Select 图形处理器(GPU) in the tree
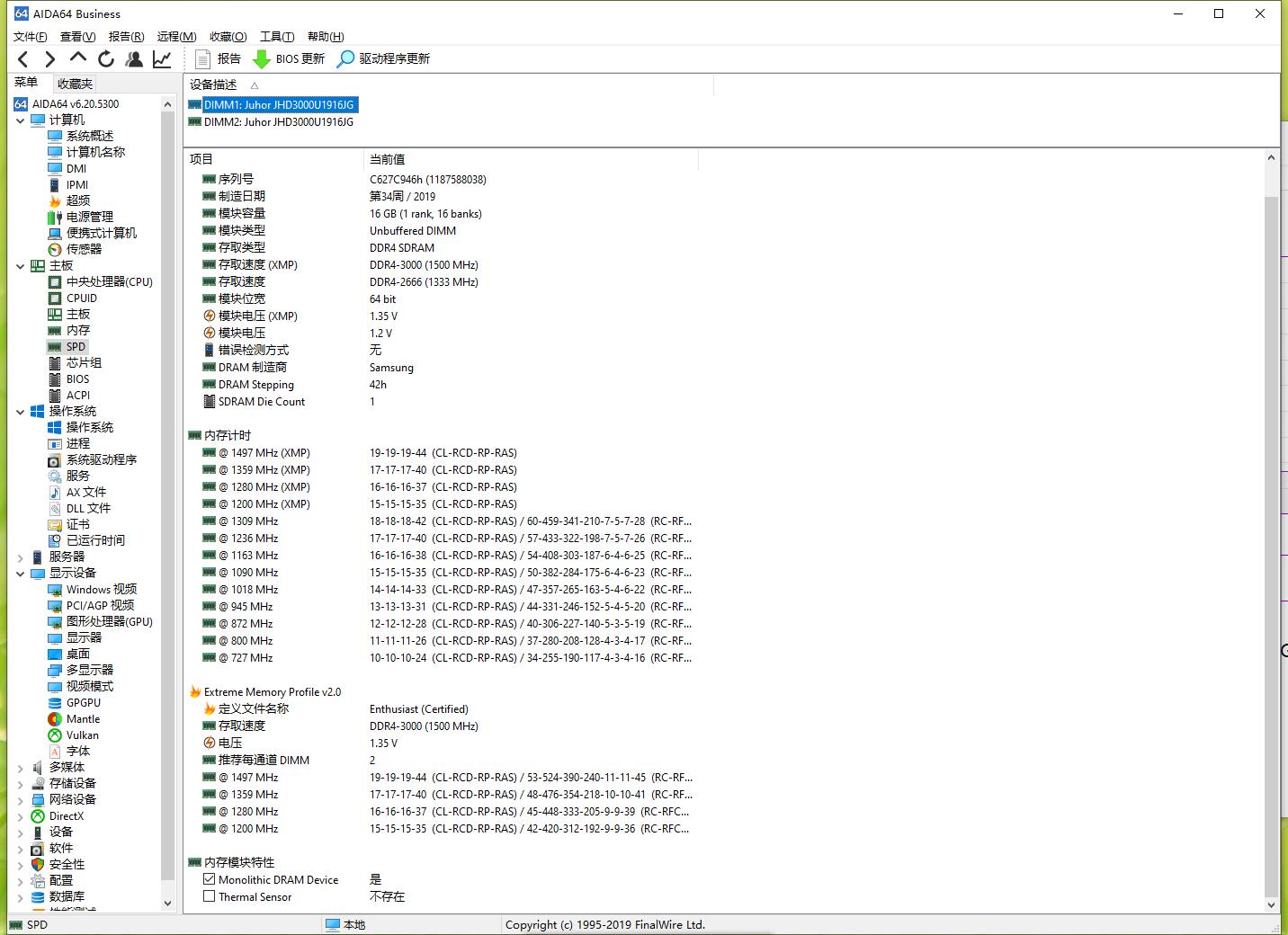The width and height of the screenshot is (1288, 935). tap(109, 621)
